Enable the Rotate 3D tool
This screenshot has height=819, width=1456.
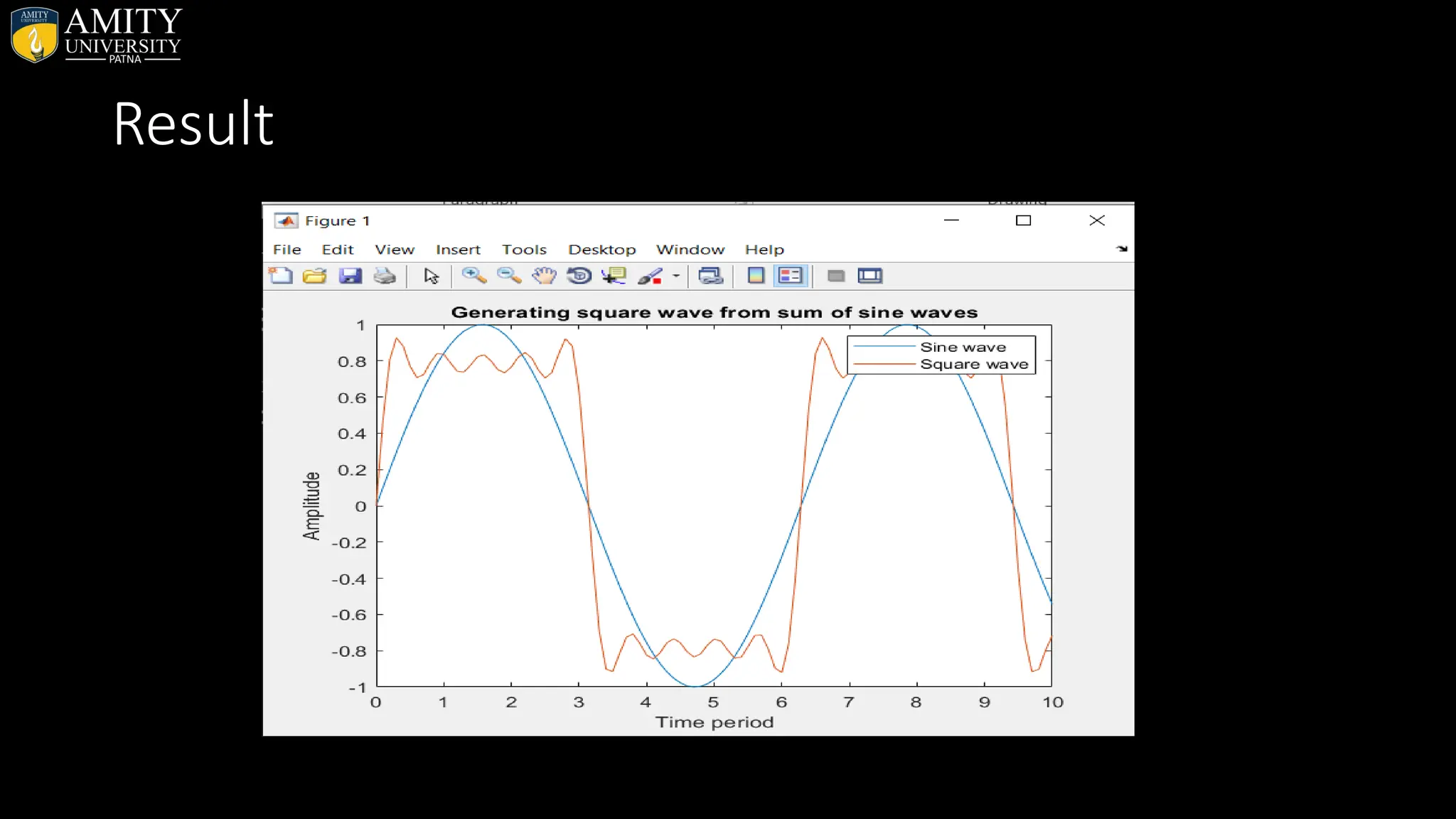tap(579, 276)
